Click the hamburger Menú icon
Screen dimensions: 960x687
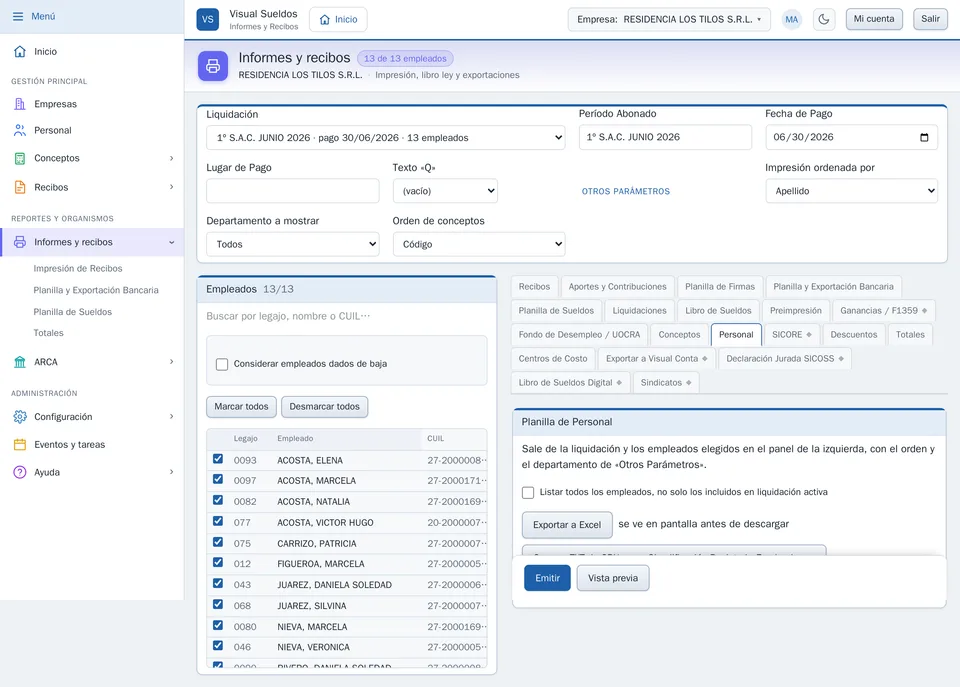[x=18, y=17]
